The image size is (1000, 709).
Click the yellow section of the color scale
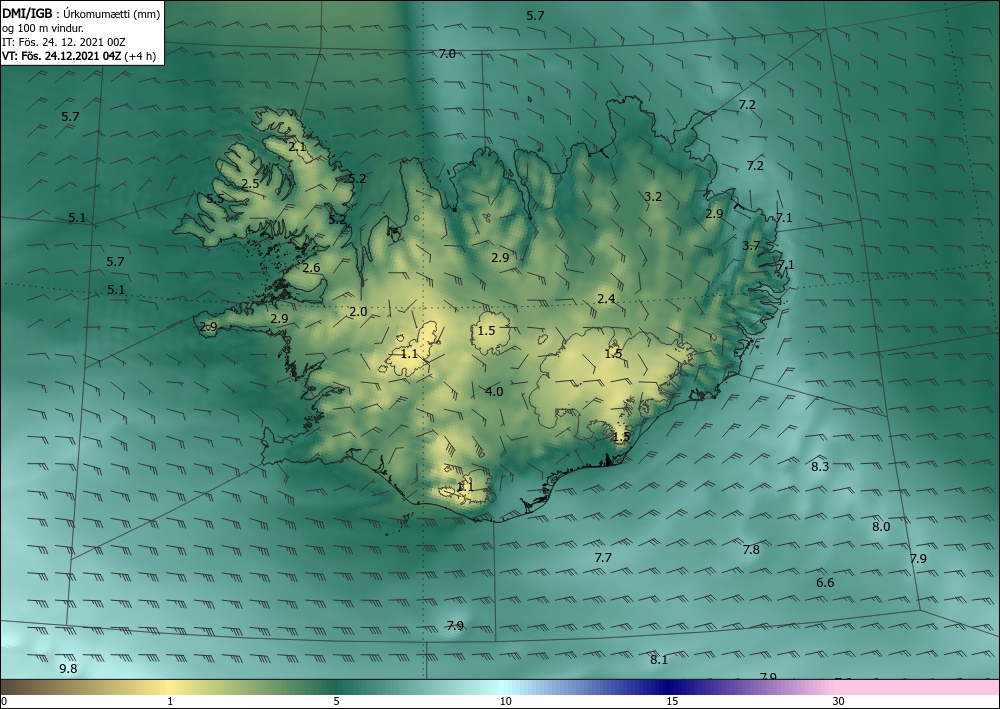point(170,687)
